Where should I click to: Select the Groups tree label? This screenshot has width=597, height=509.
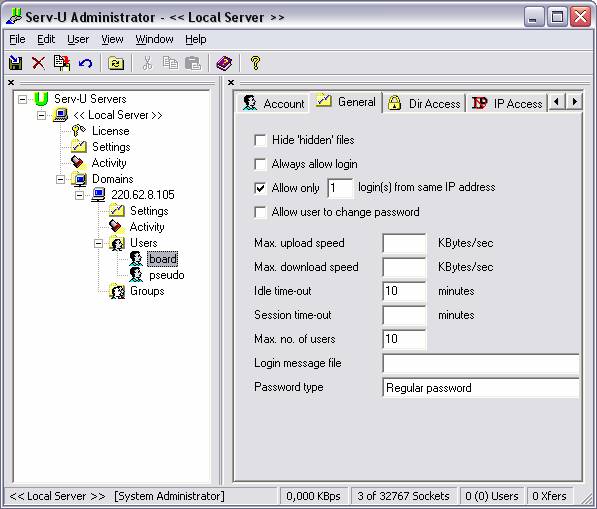[147, 291]
